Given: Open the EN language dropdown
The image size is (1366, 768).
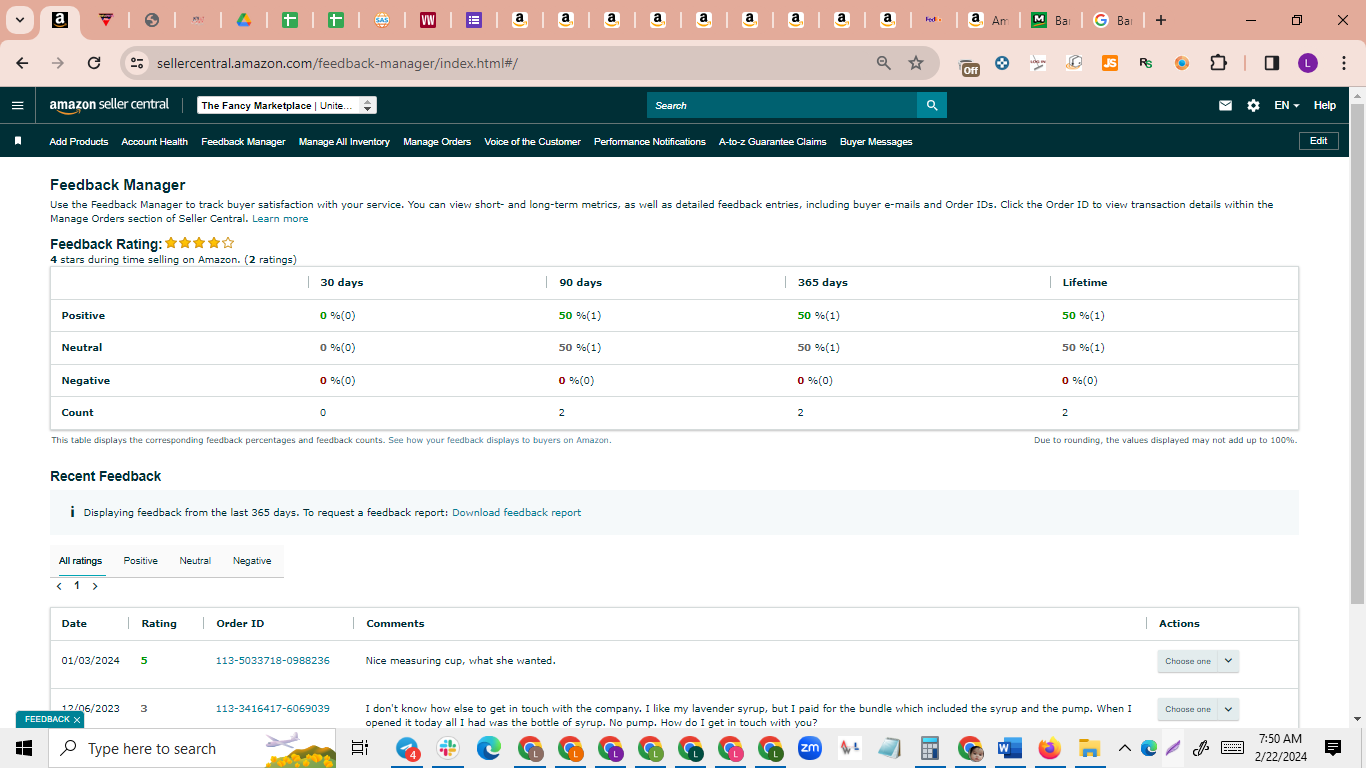Looking at the screenshot, I should (x=1287, y=105).
